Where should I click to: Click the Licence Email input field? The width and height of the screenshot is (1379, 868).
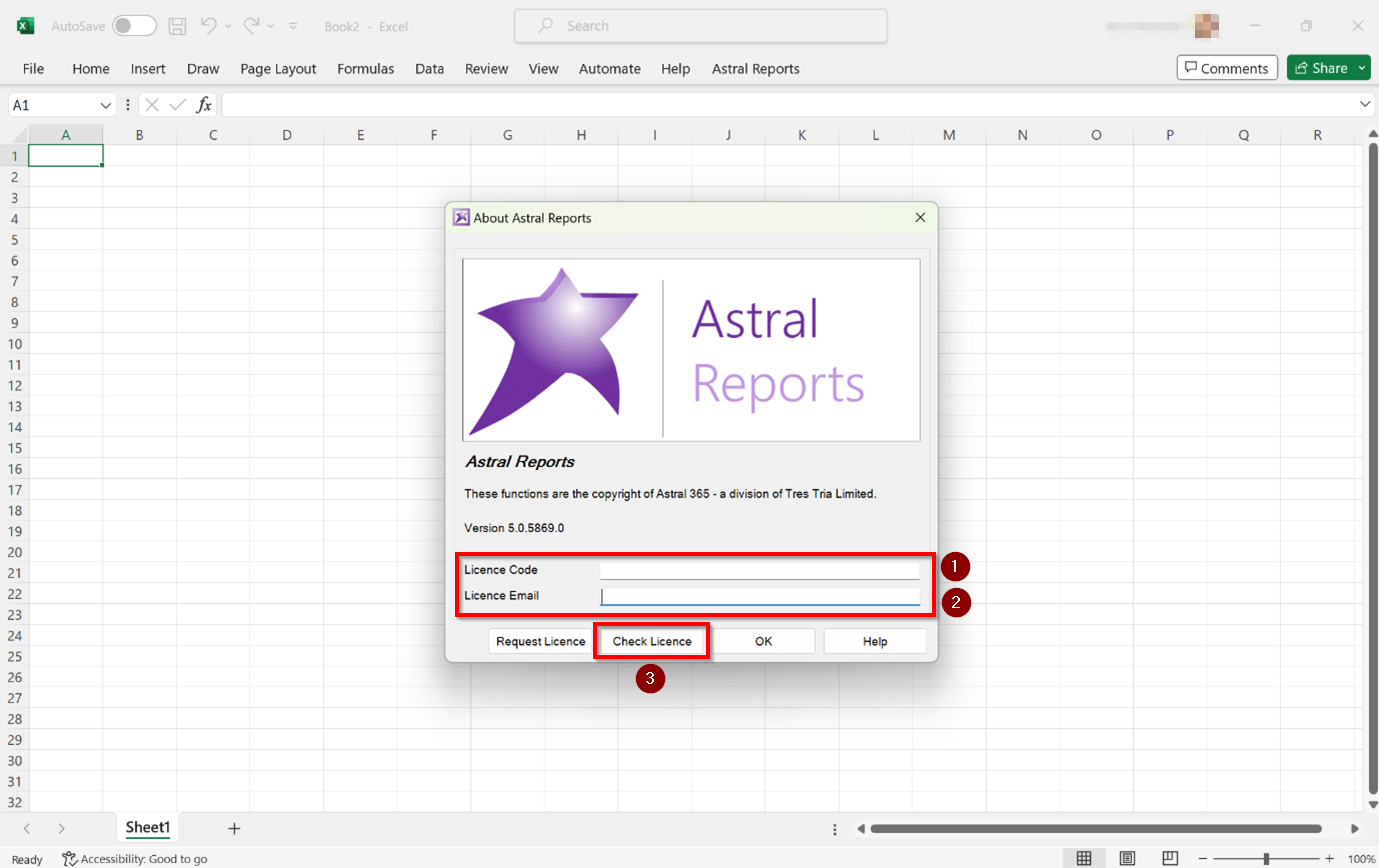pyautogui.click(x=760, y=596)
